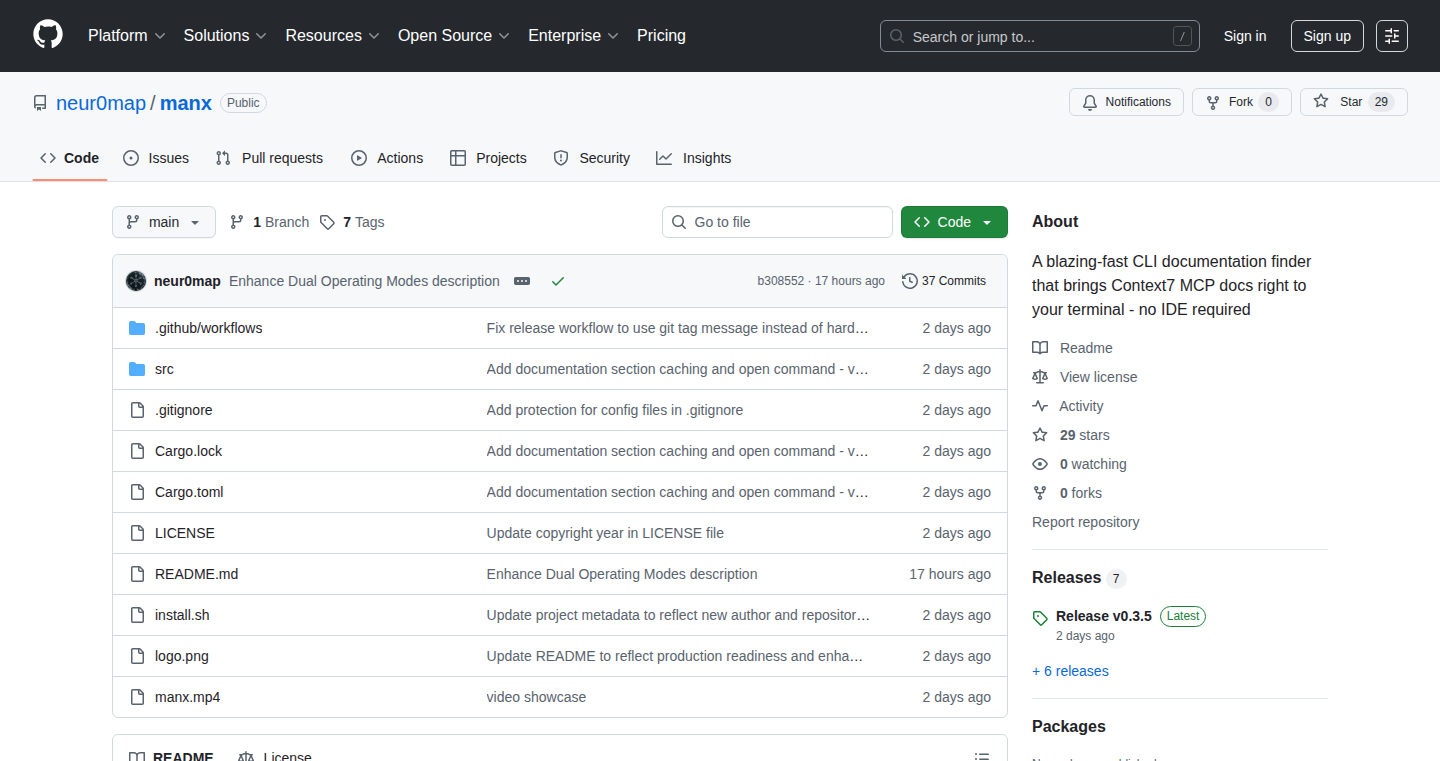Viewport: 1440px width, 761px height.
Task: Expand commit message details ellipsis
Action: 522,281
